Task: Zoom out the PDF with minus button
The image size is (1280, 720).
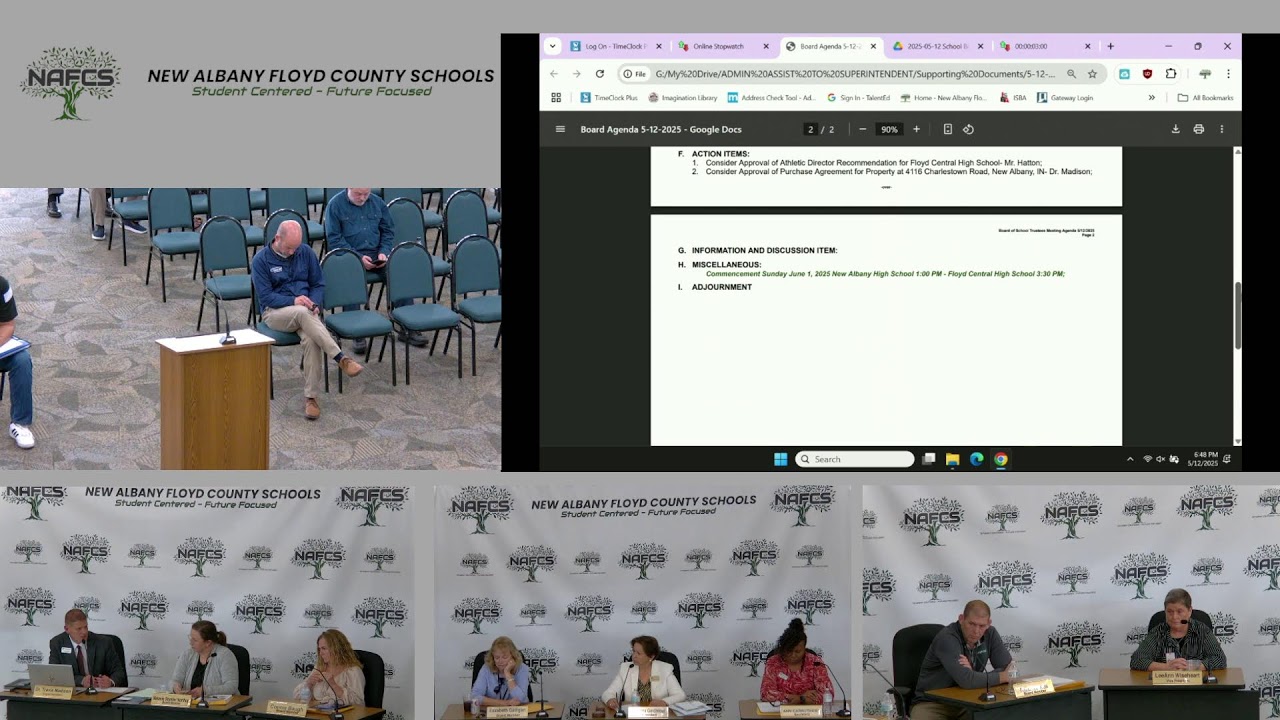Action: (x=863, y=129)
